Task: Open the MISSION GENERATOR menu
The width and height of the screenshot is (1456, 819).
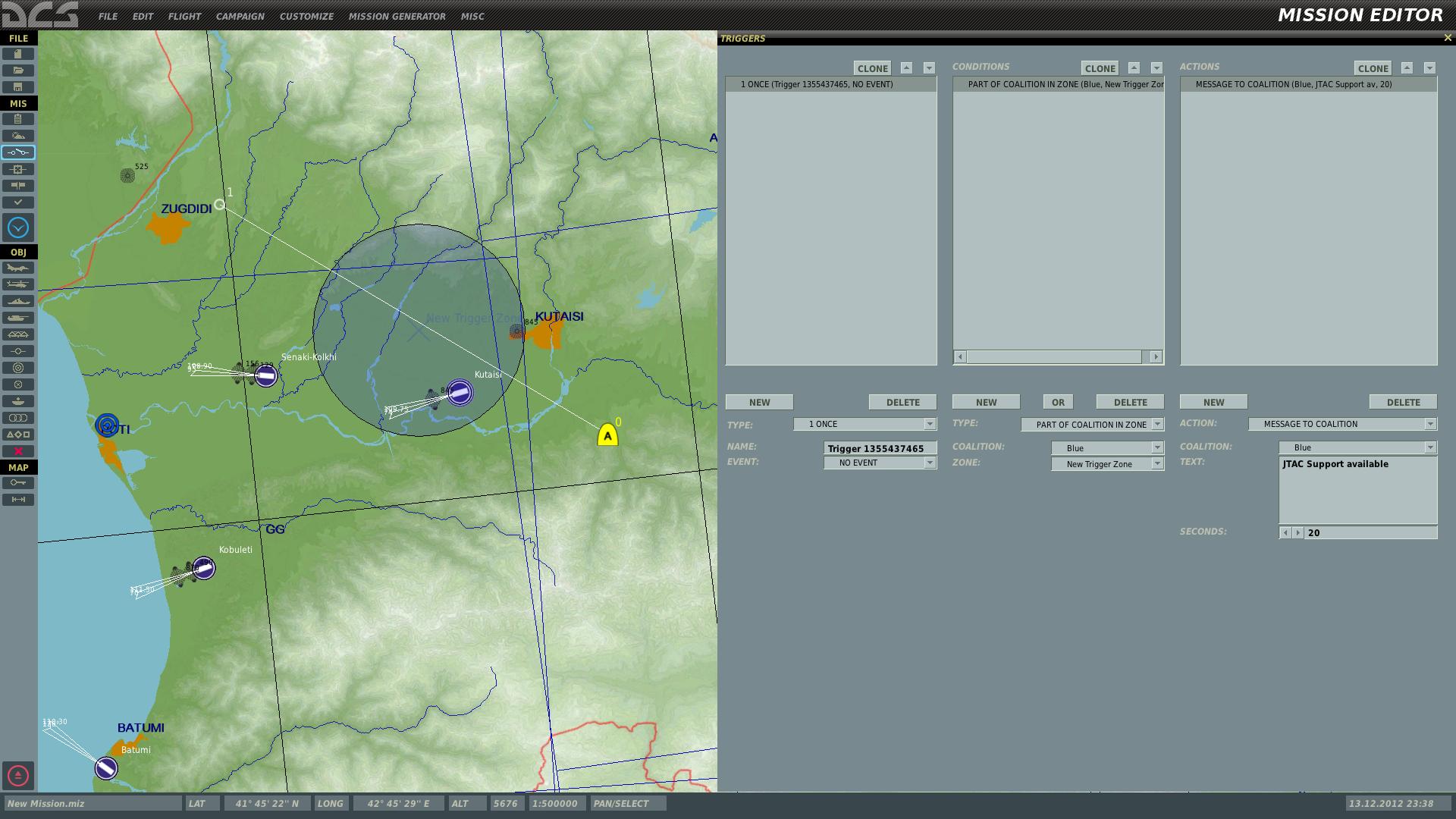Action: coord(397,16)
